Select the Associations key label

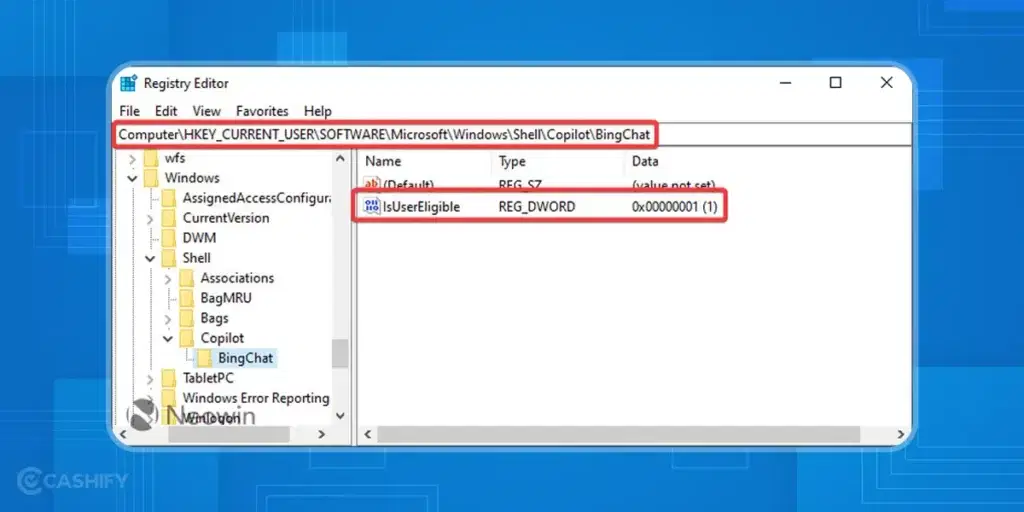tap(237, 278)
